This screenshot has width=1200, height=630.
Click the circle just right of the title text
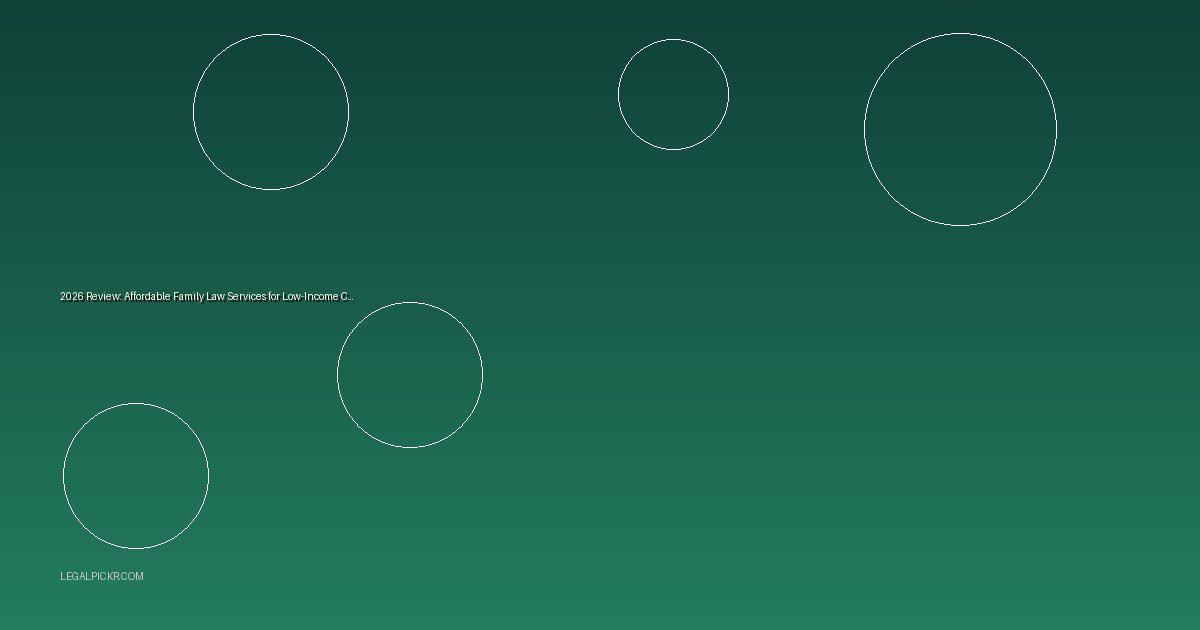tap(410, 375)
